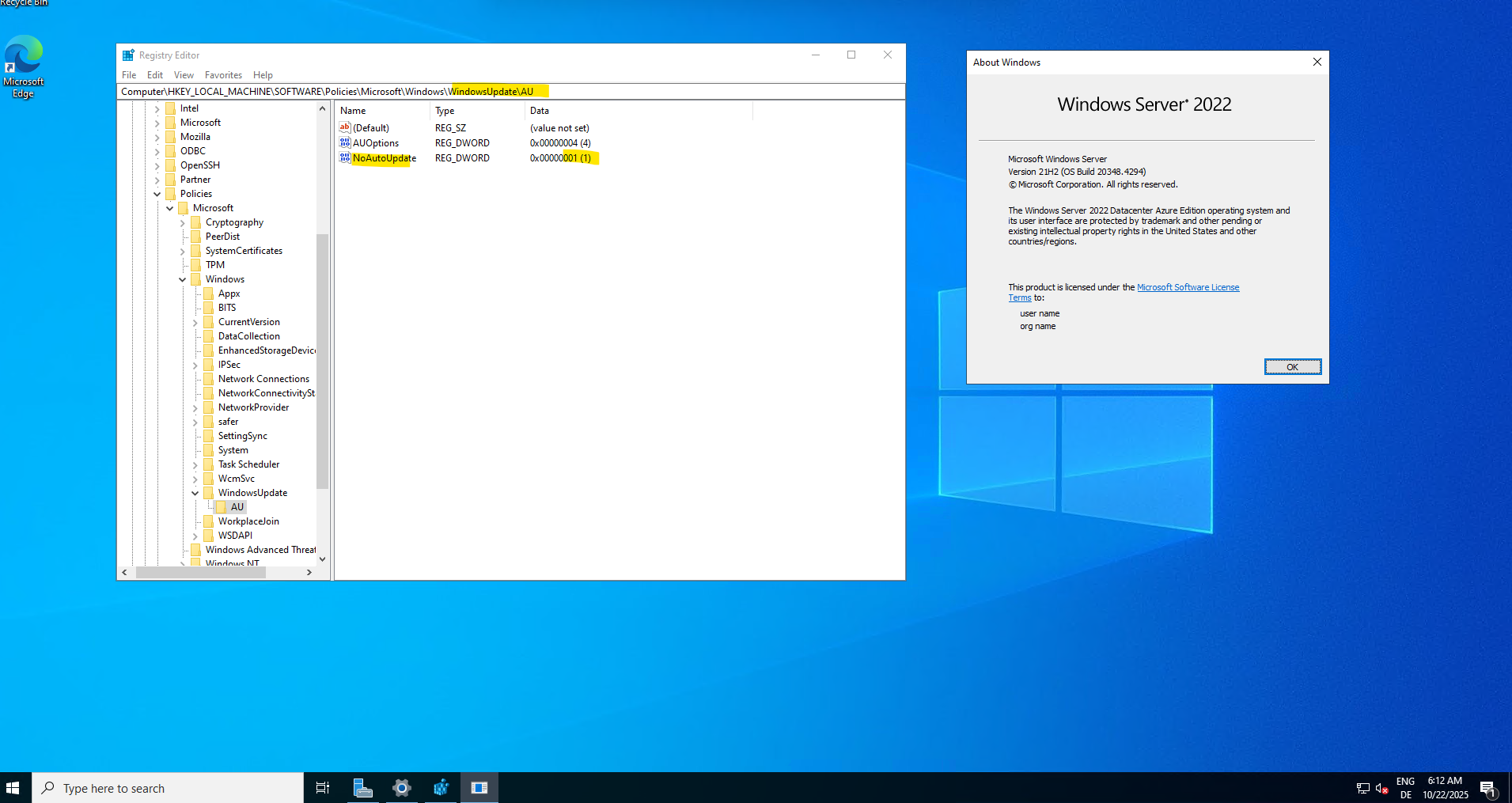Open the Favorites menu
The width and height of the screenshot is (1512, 803).
223,75
